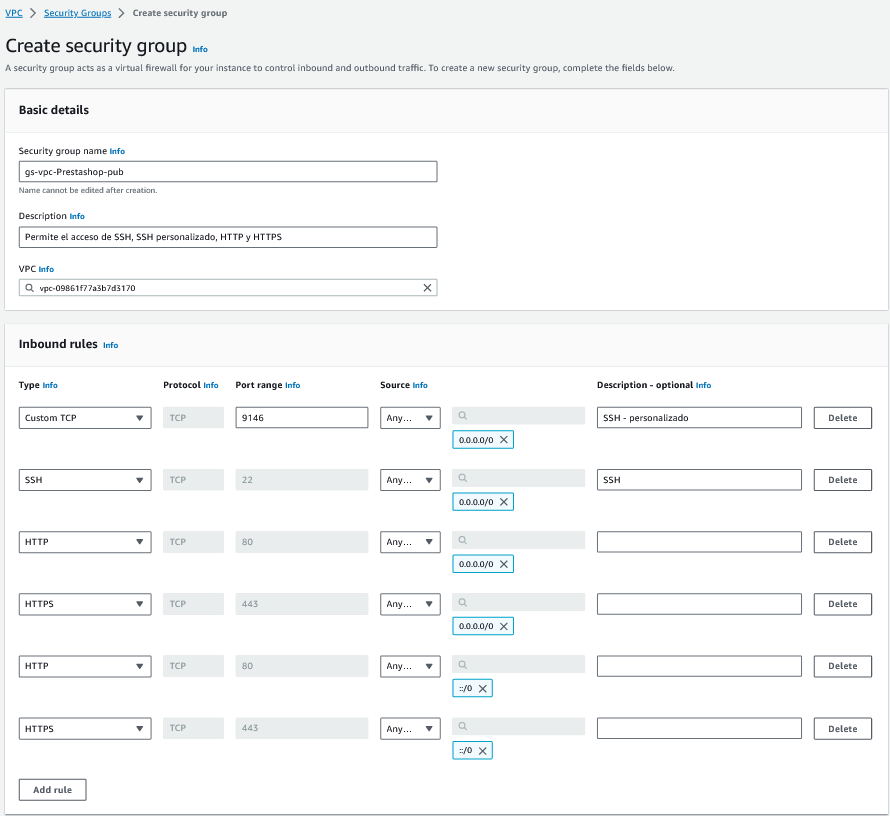Remove 0.0.0.0/0 chip from first HTTPS rule

[504, 627]
